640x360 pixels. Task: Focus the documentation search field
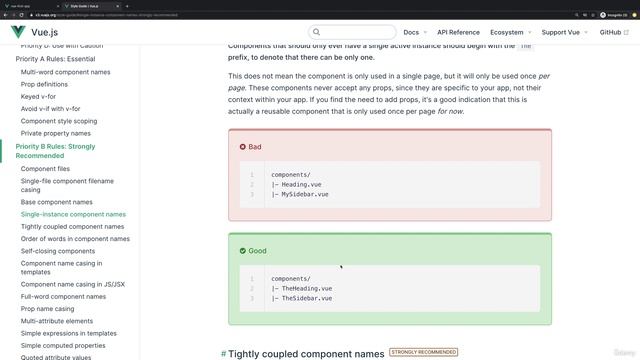pyautogui.click(x=352, y=32)
